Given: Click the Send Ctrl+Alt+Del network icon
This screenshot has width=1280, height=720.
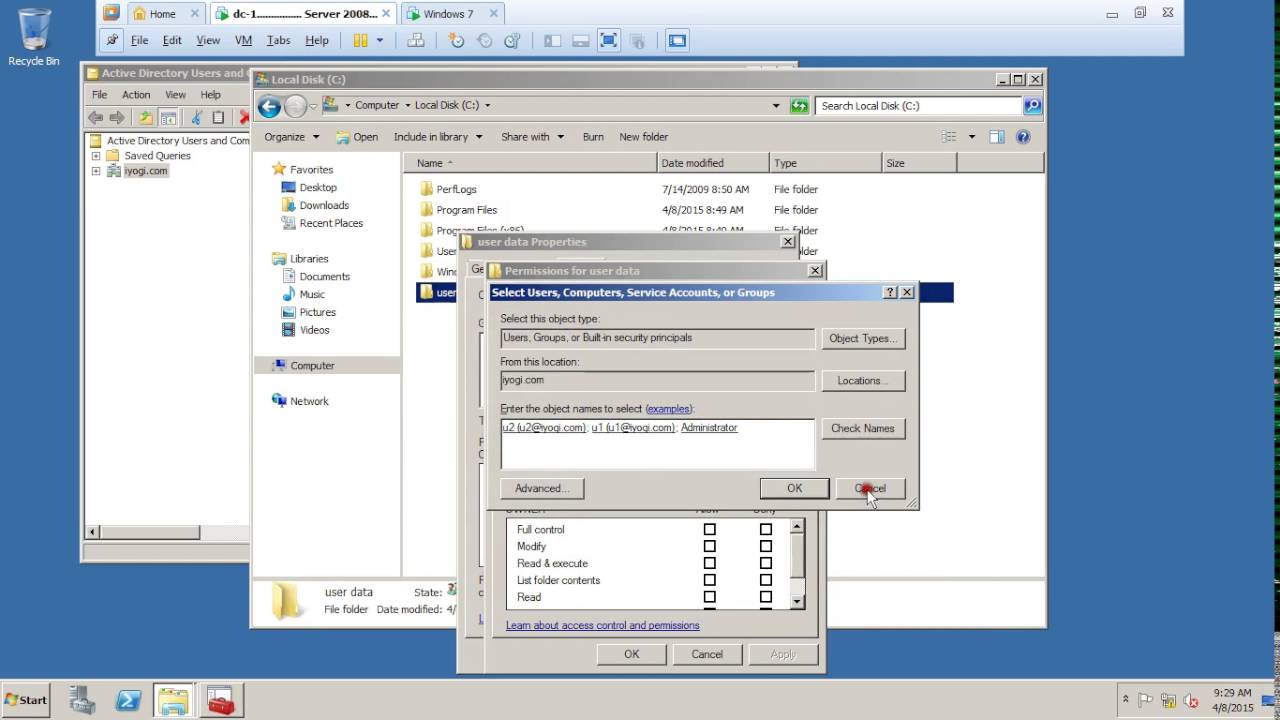Looking at the screenshot, I should [x=416, y=41].
